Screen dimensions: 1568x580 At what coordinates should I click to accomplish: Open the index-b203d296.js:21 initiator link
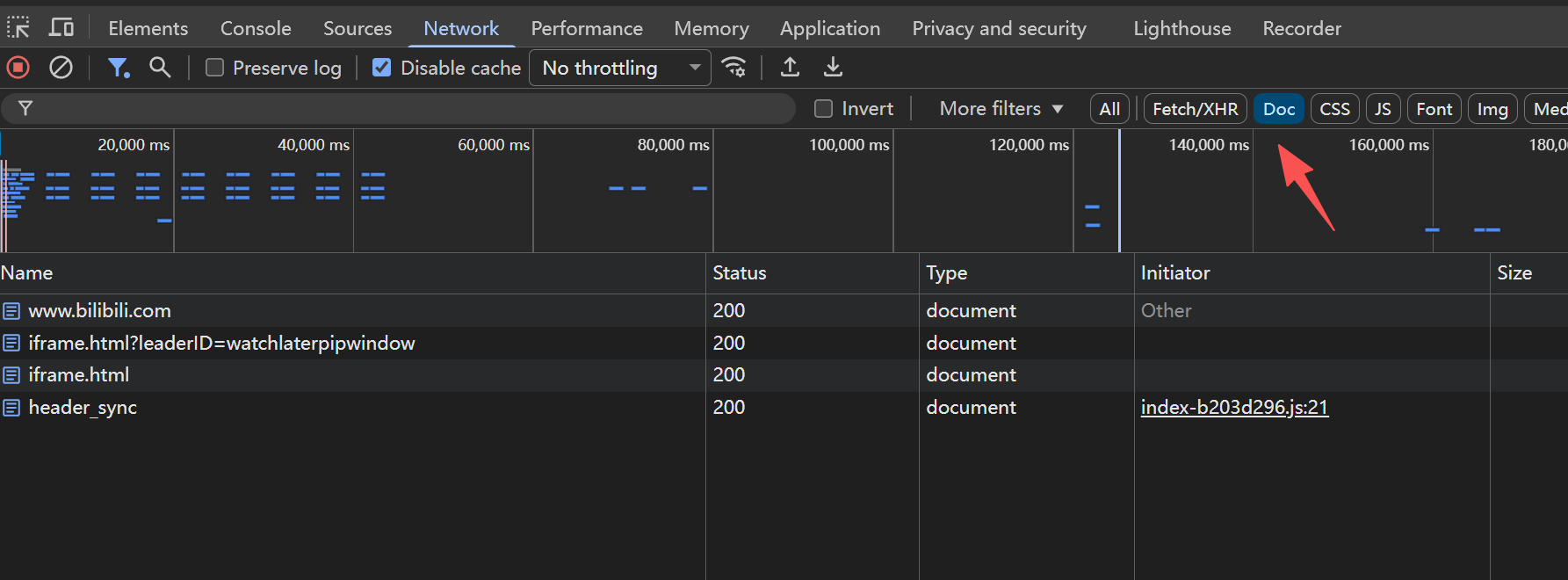click(1234, 407)
